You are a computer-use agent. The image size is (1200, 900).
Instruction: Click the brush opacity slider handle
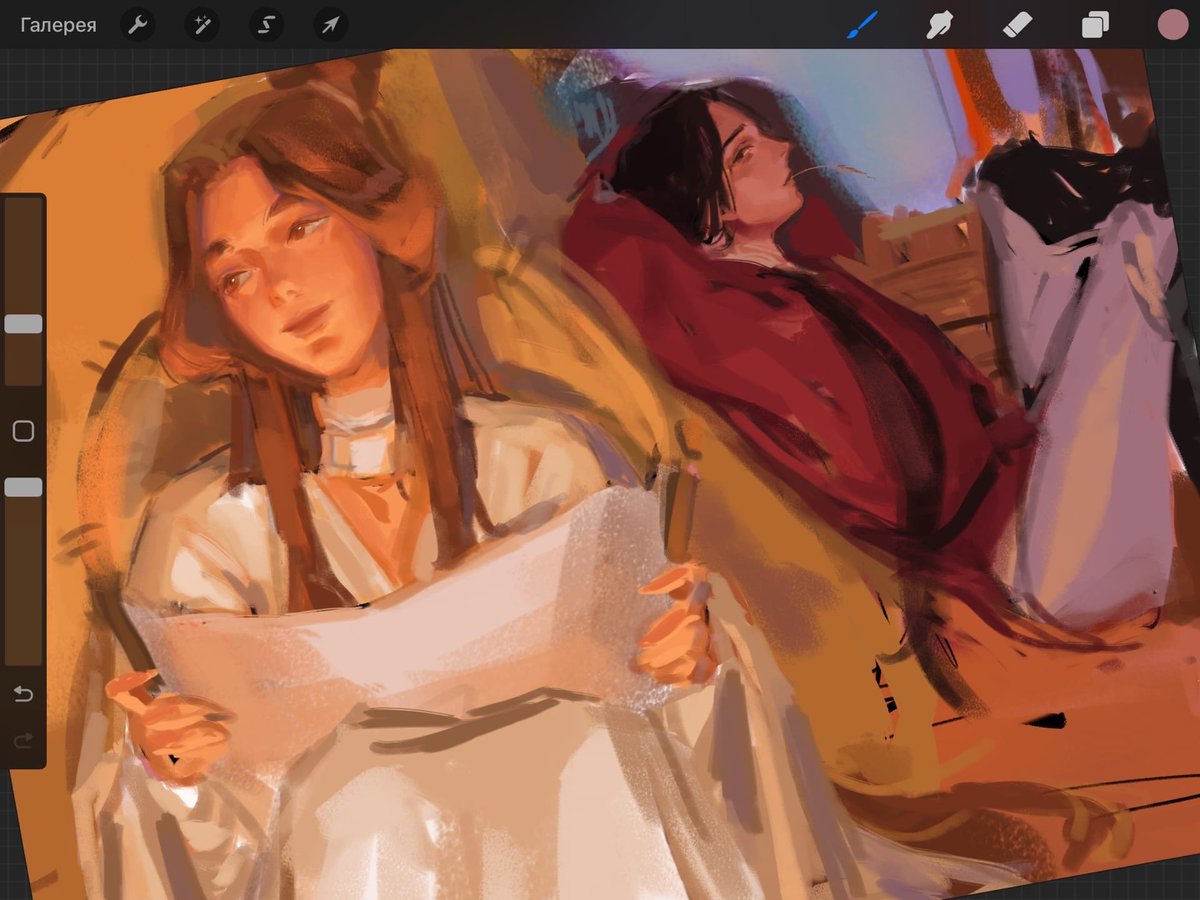pyautogui.click(x=23, y=487)
